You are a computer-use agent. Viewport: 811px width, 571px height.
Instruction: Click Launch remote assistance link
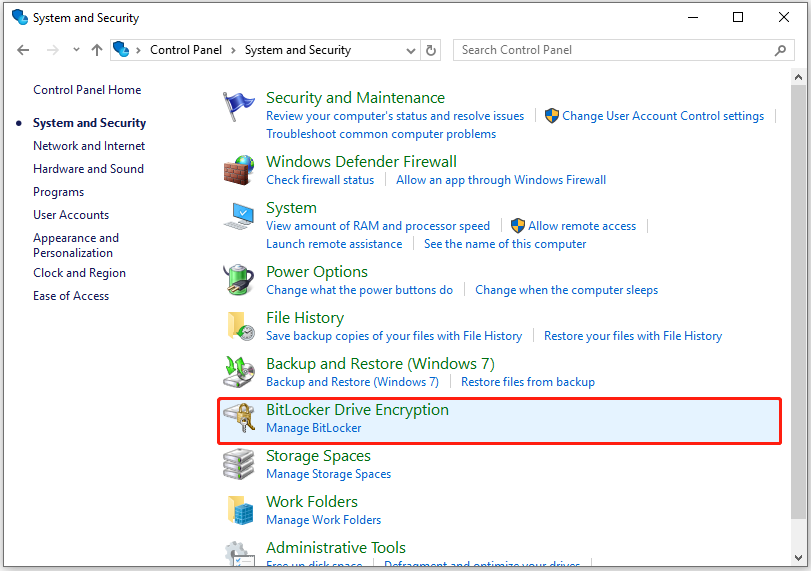coord(334,244)
